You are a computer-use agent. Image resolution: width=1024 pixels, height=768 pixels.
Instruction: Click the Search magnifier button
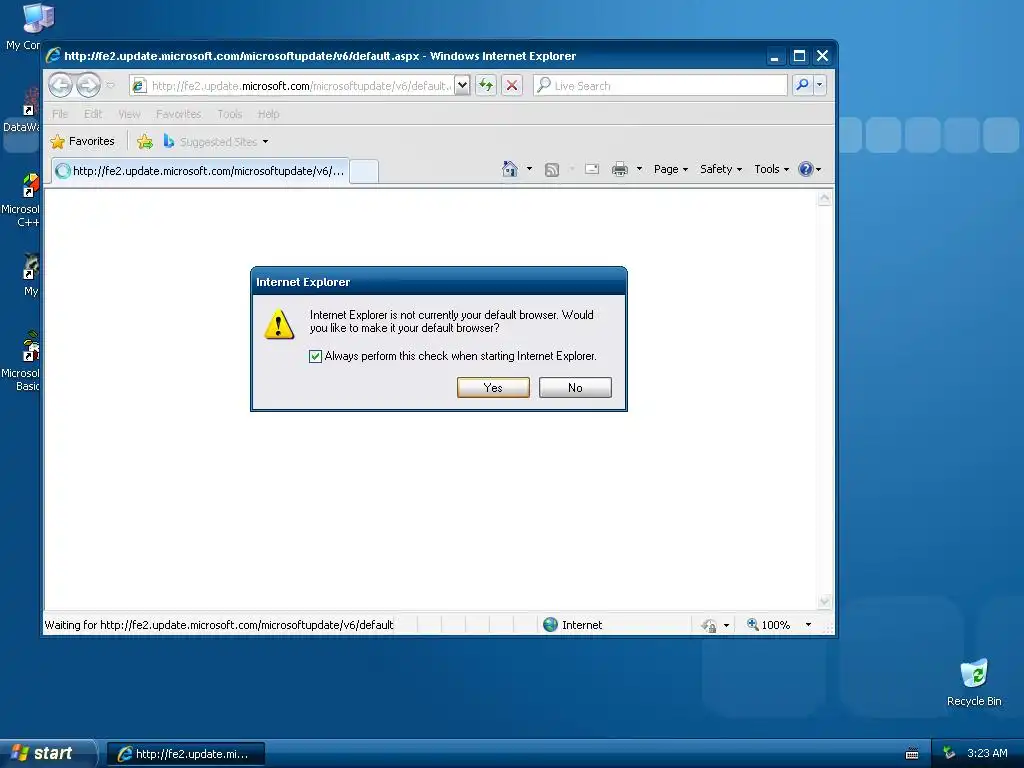[802, 85]
